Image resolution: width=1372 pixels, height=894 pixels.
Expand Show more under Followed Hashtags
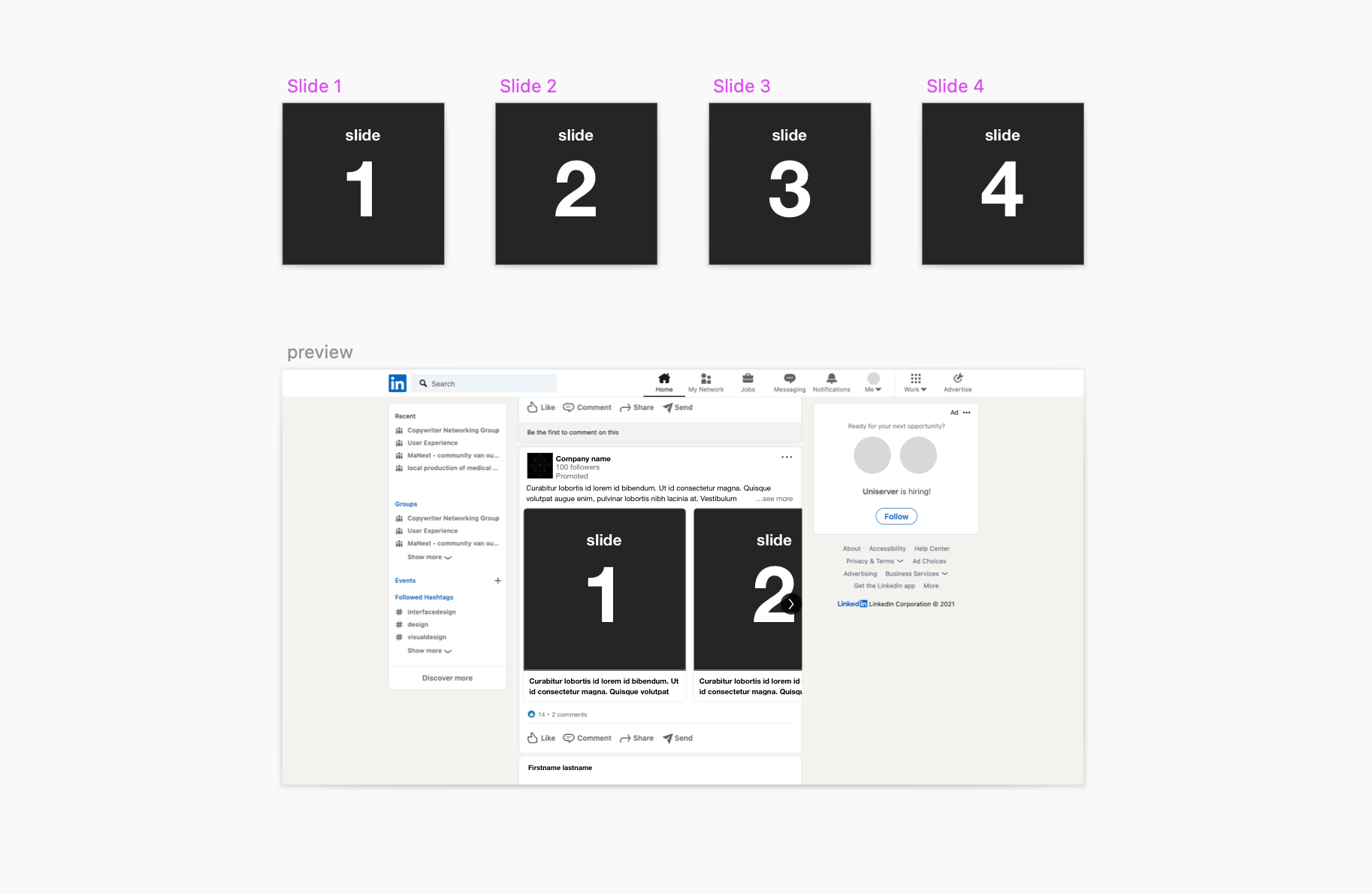[x=429, y=651]
